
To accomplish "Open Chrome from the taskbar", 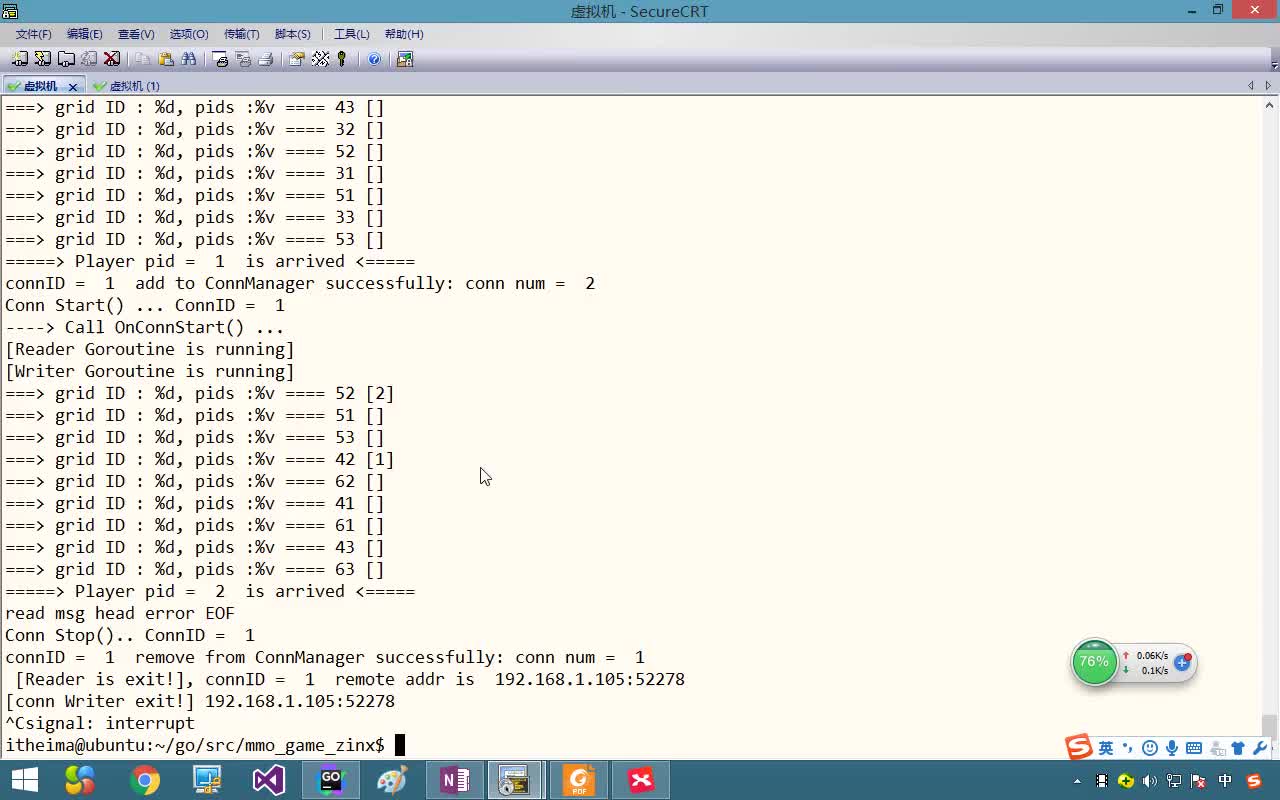I will pyautogui.click(x=145, y=780).
